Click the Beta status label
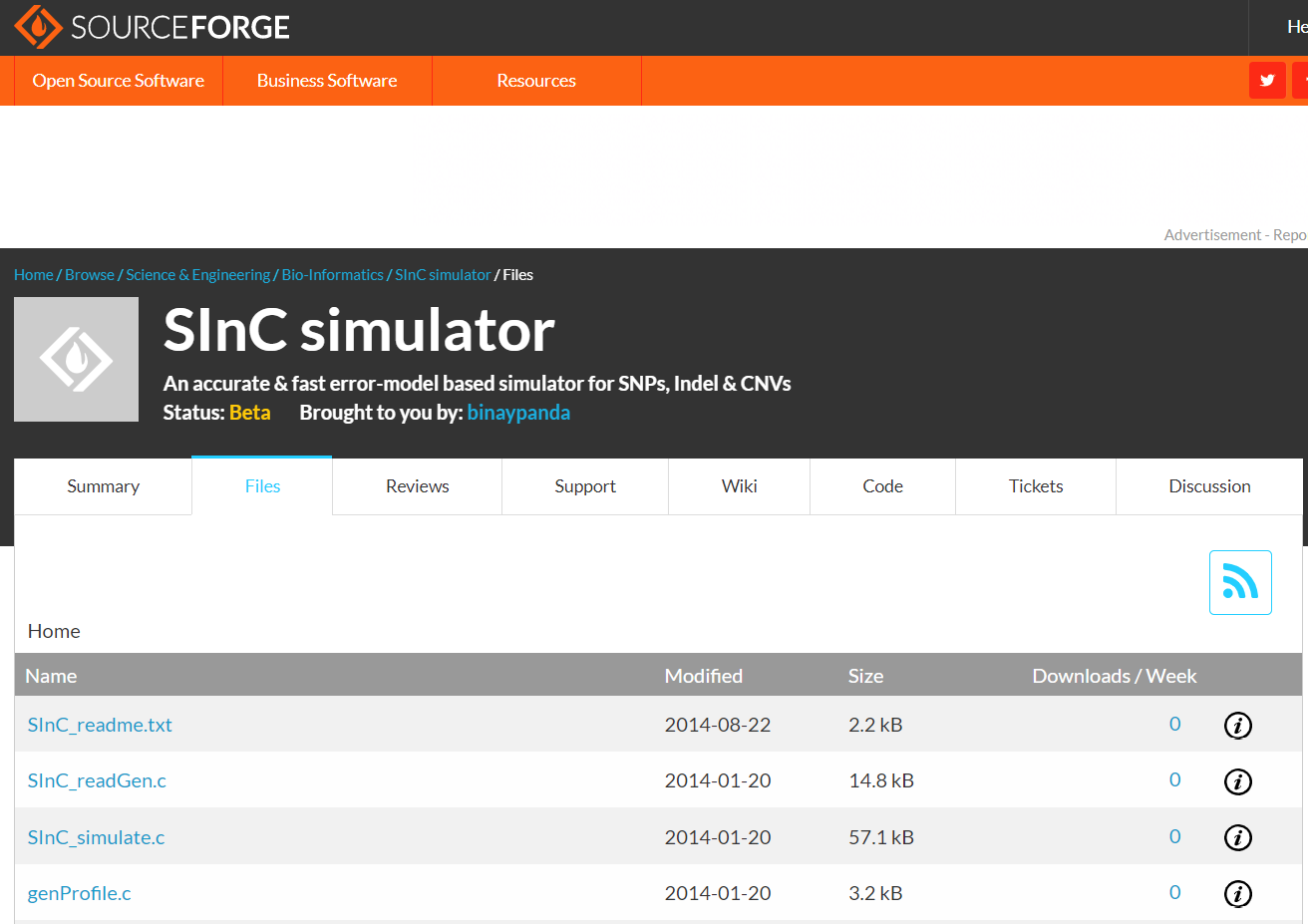Viewport: 1308px width, 924px height. (x=250, y=413)
